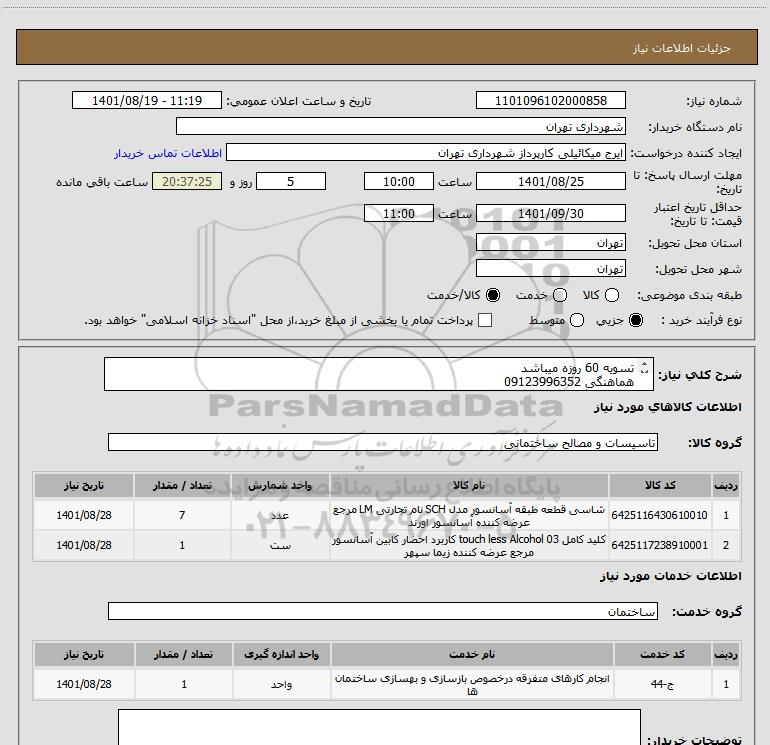
Task: Click the شهر محل تحویل field
Action: pos(550,268)
